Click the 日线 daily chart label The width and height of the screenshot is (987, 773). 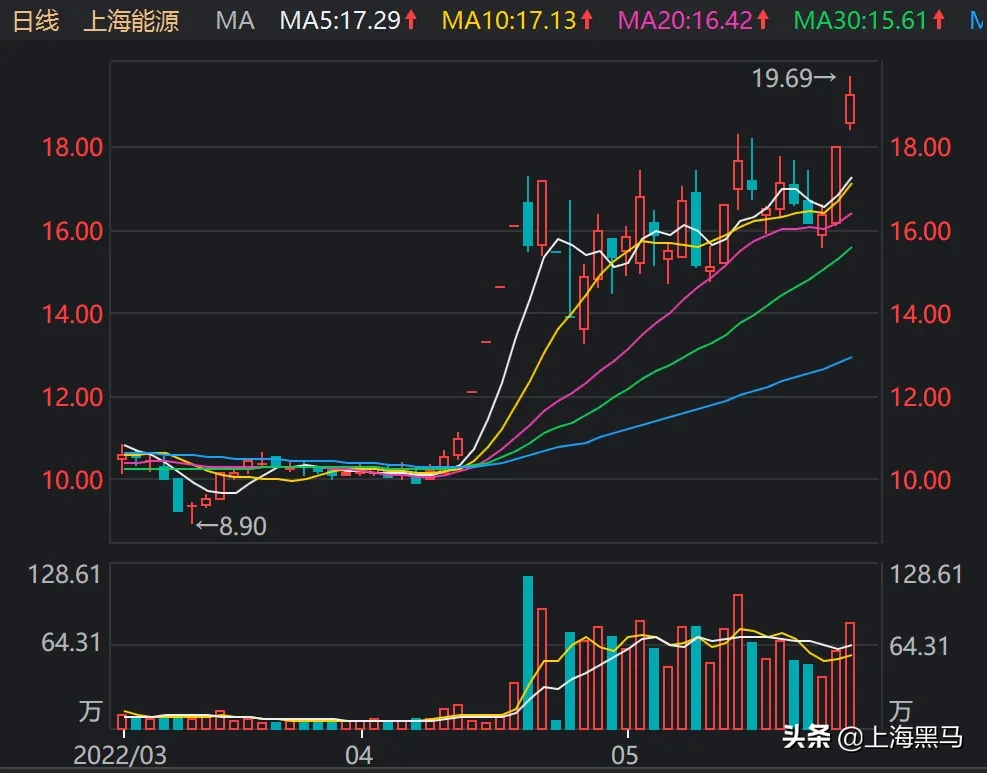click(x=36, y=20)
